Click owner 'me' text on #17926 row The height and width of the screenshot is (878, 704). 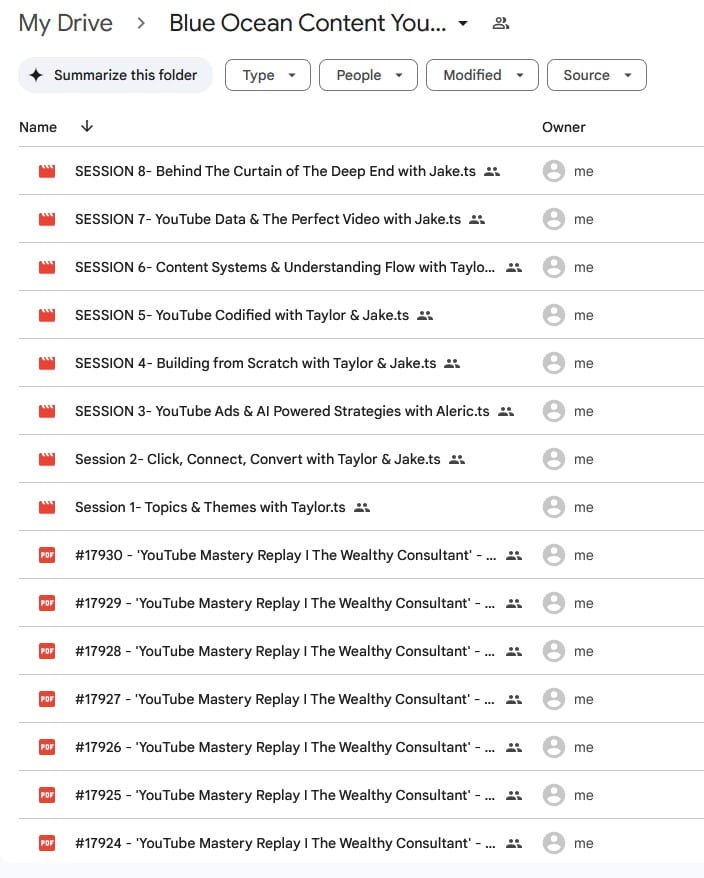[584, 748]
